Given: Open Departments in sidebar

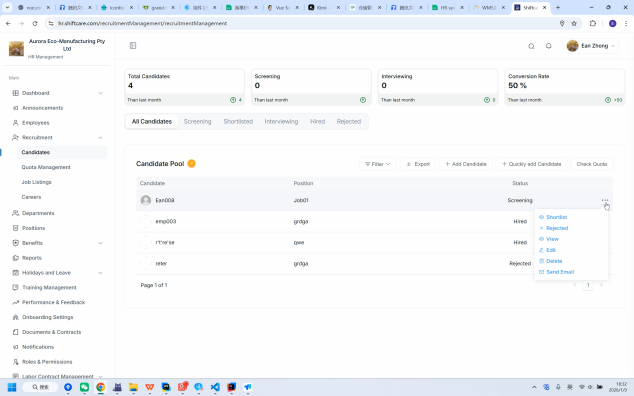Looking at the screenshot, I should [38, 213].
